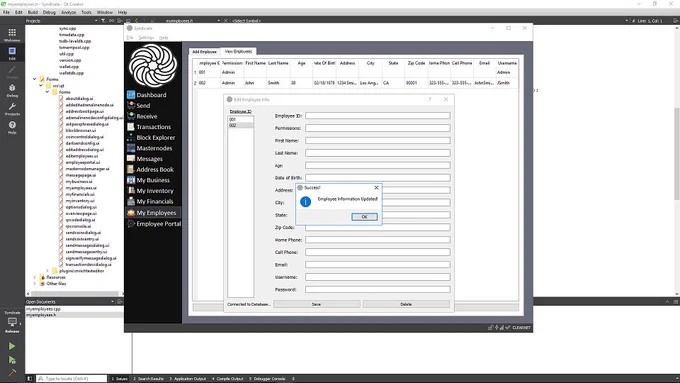Select aboutdialog.ui in project tree
The height and width of the screenshot is (383, 680).
[79, 98]
